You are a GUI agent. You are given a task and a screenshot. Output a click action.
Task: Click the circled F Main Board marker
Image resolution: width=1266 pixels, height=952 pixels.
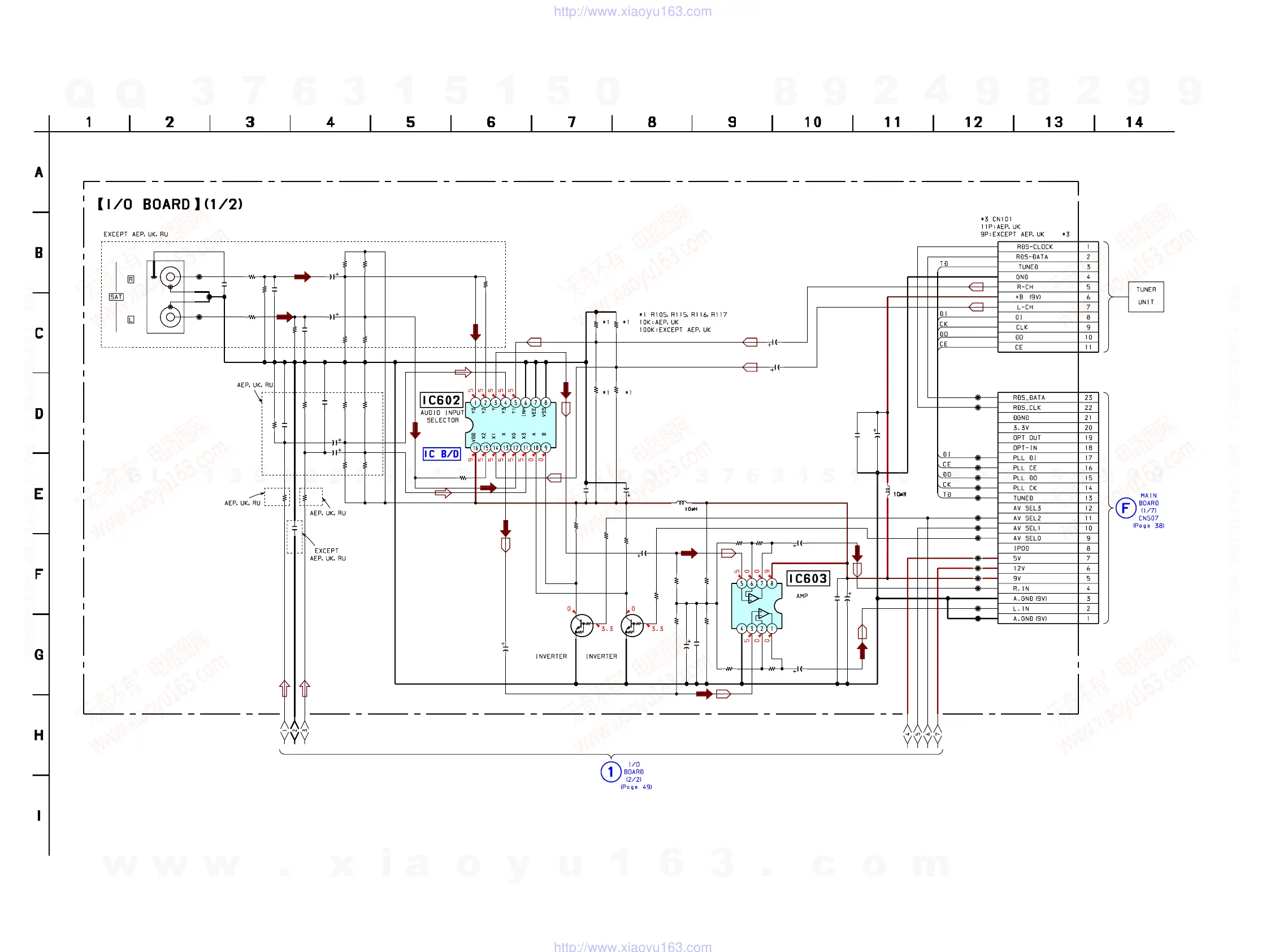click(x=1125, y=508)
